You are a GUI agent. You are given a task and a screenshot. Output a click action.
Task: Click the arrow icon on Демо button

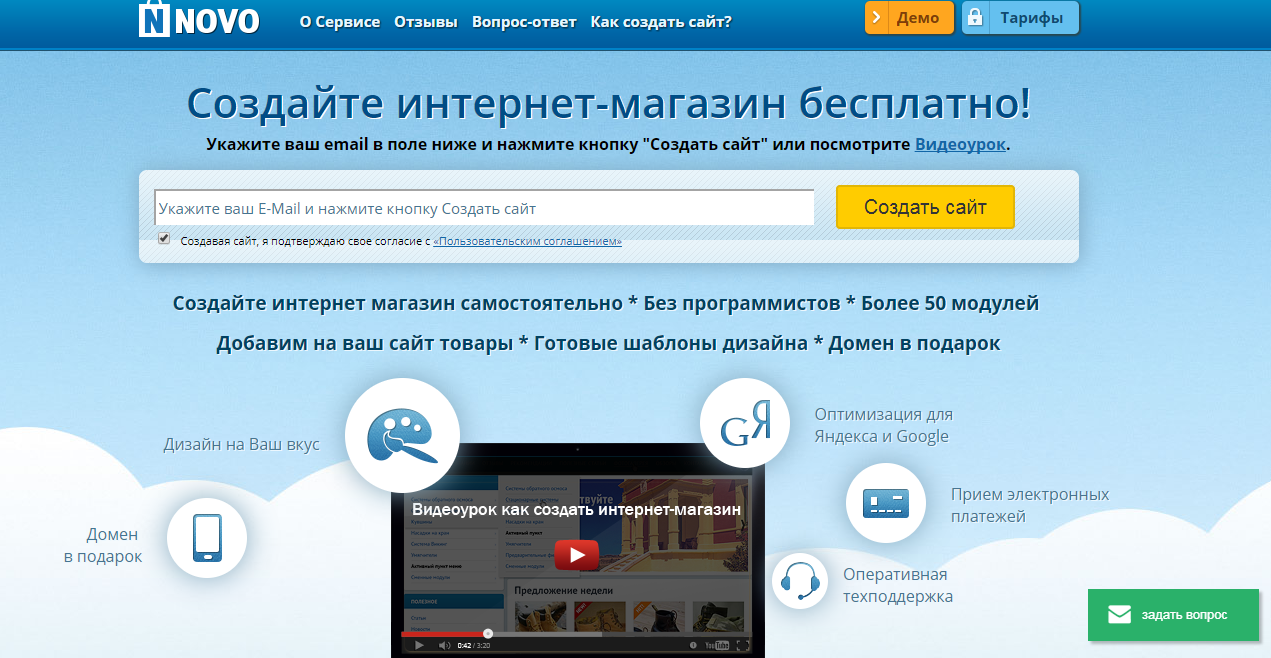[x=876, y=18]
